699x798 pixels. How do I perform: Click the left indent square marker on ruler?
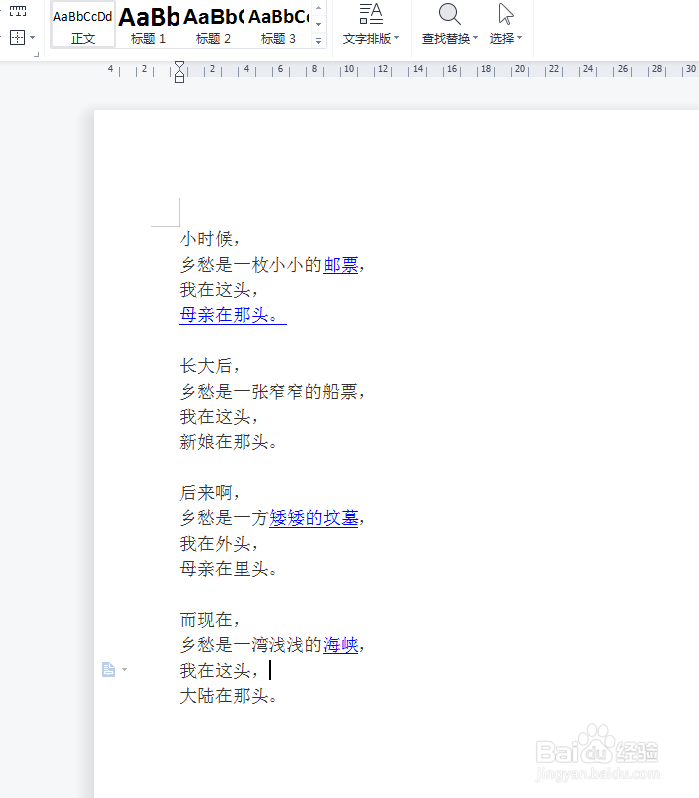click(x=179, y=78)
